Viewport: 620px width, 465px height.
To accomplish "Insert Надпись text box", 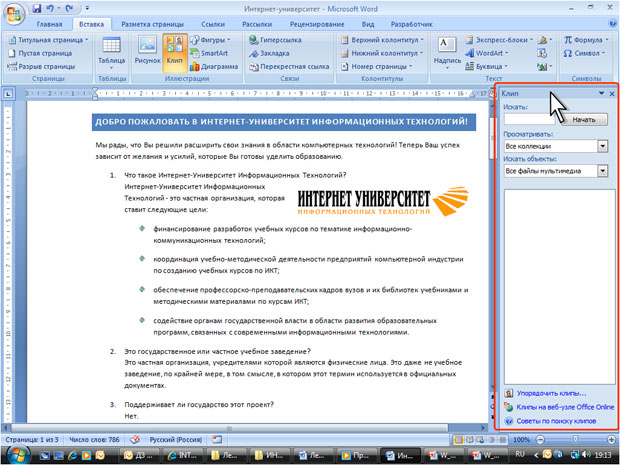I will (447, 54).
